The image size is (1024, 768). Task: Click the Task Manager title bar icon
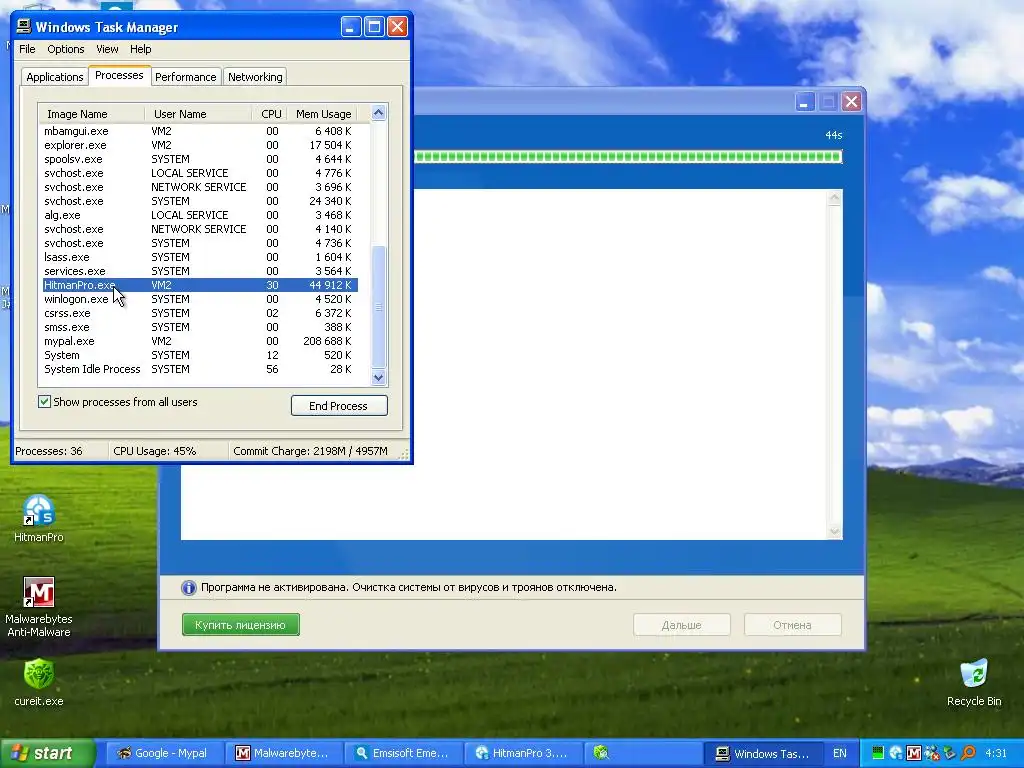(x=24, y=27)
